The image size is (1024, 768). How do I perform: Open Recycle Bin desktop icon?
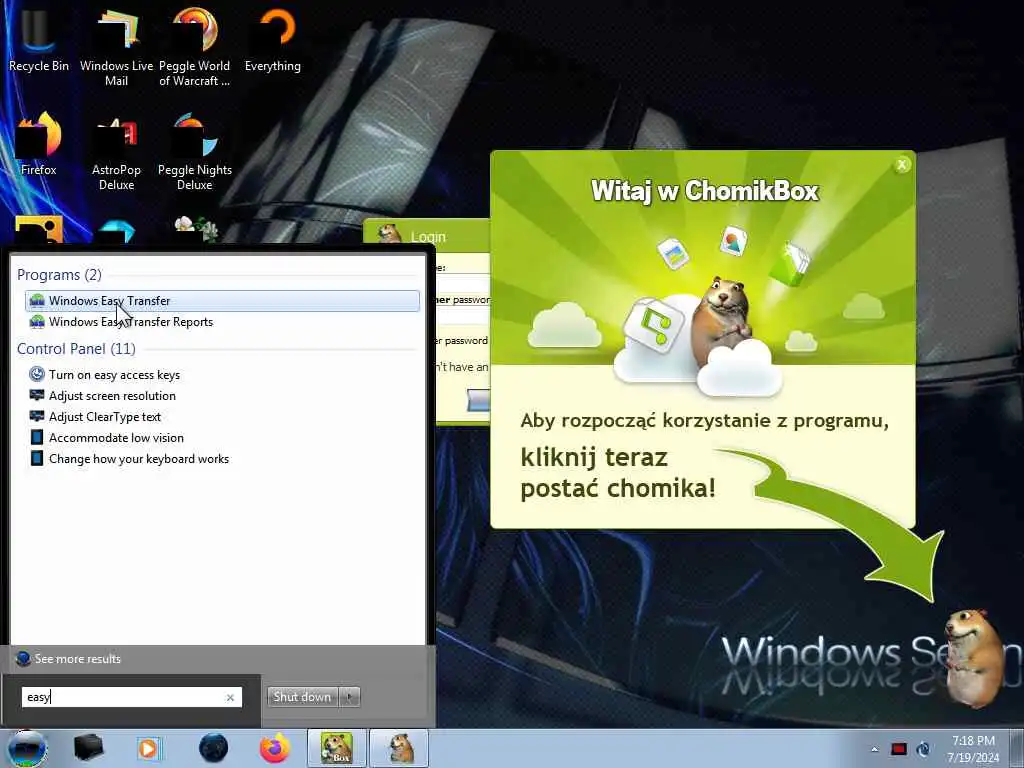(x=38, y=42)
